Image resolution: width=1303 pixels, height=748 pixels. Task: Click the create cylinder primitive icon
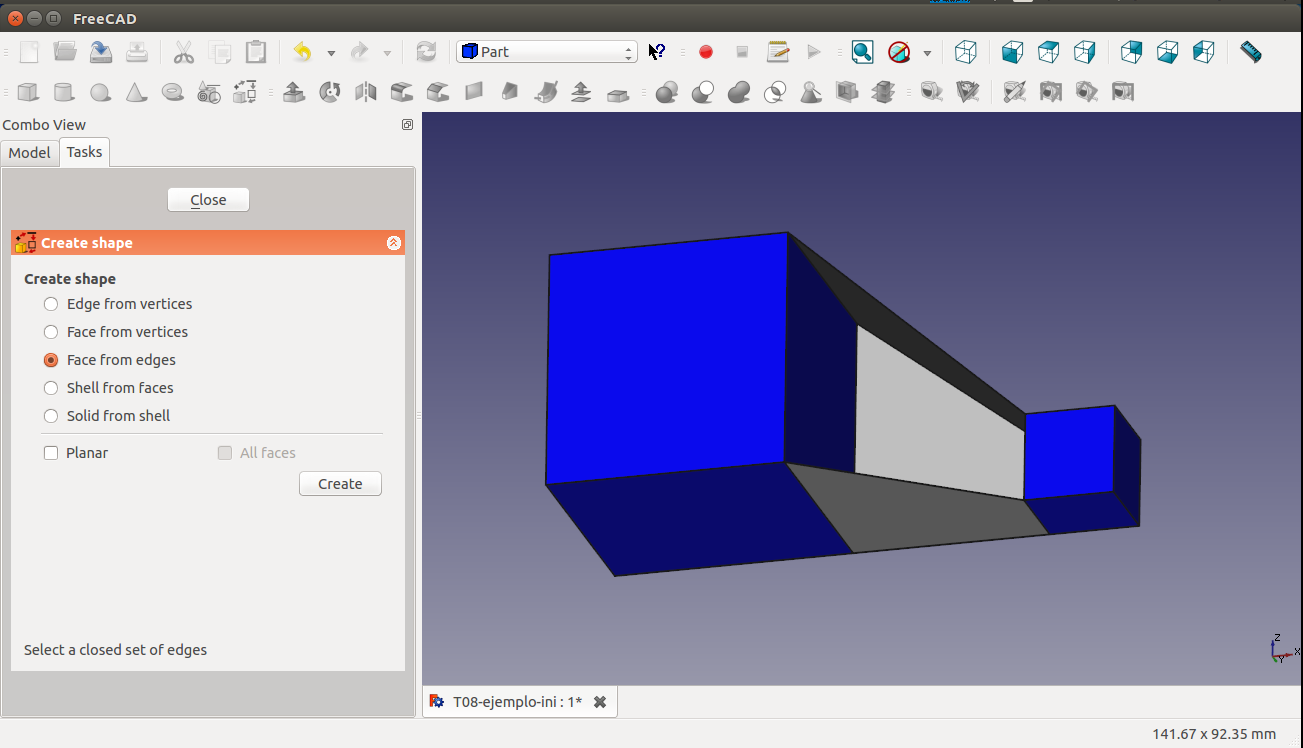coord(64,93)
